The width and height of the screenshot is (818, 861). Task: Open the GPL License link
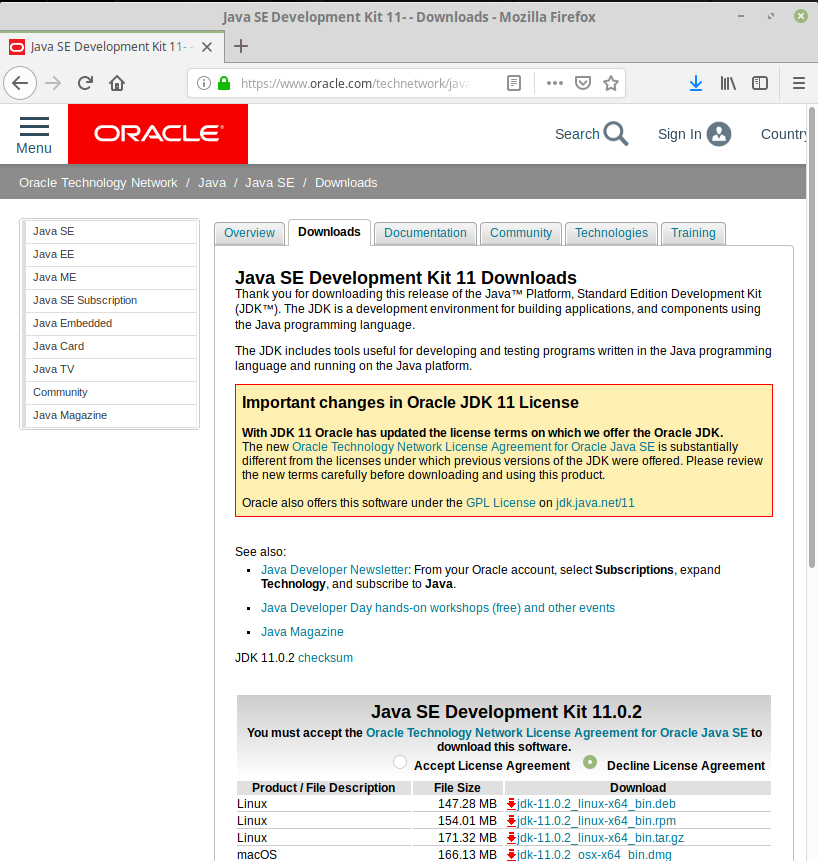[x=501, y=503]
